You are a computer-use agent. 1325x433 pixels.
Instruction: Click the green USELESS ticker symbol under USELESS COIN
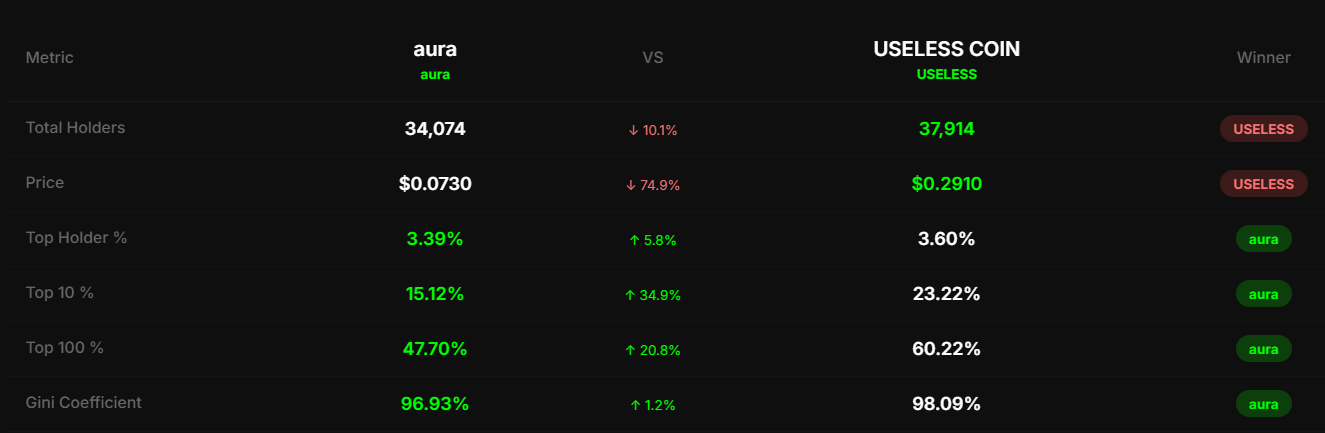(946, 74)
